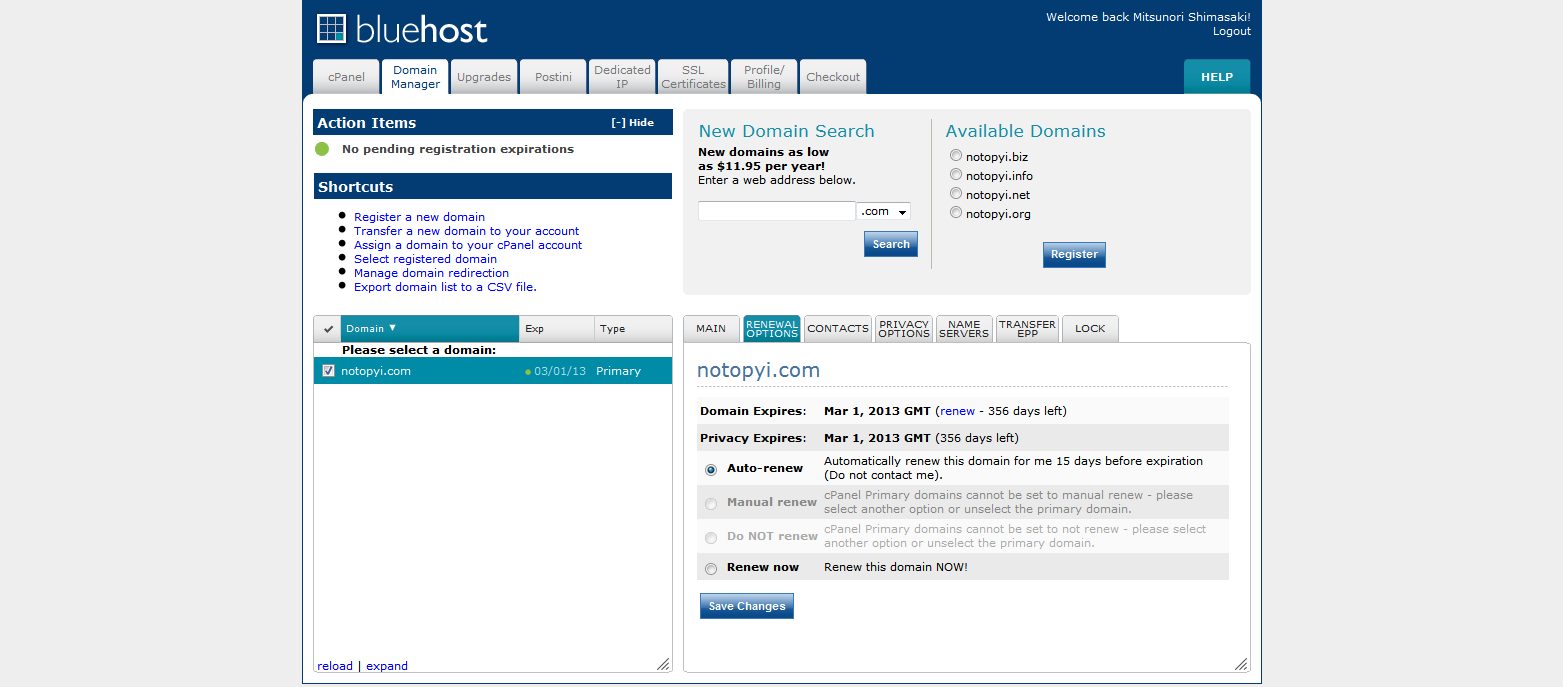This screenshot has height=687, width=1563.
Task: Grab the details panel resize handle
Action: (1241, 664)
